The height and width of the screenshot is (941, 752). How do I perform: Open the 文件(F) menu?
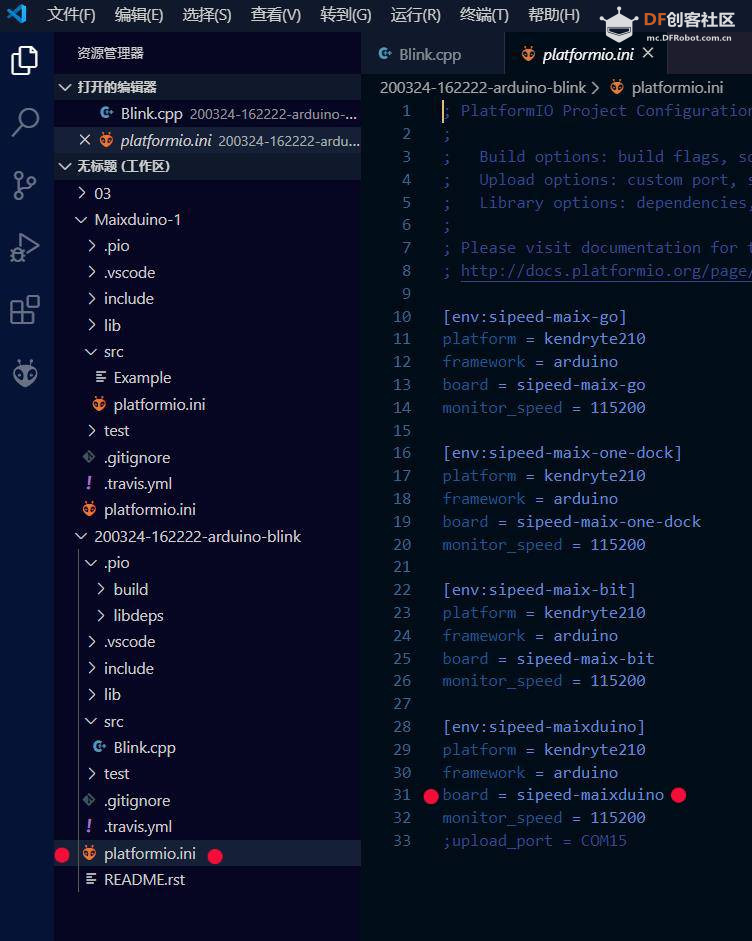71,14
